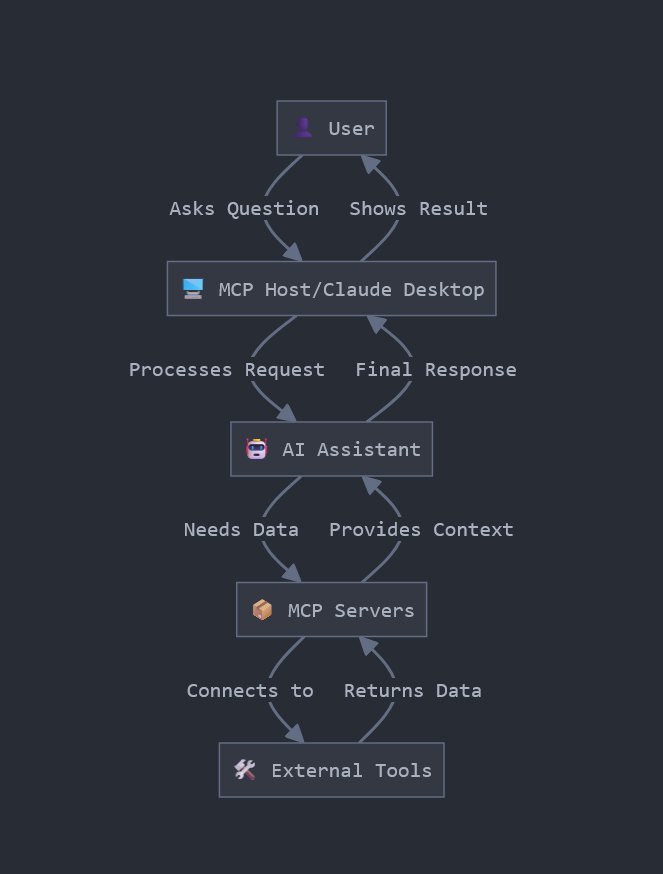Screen dimensions: 663x874
Task: Select the Returns Data edge label
Action: point(412,690)
